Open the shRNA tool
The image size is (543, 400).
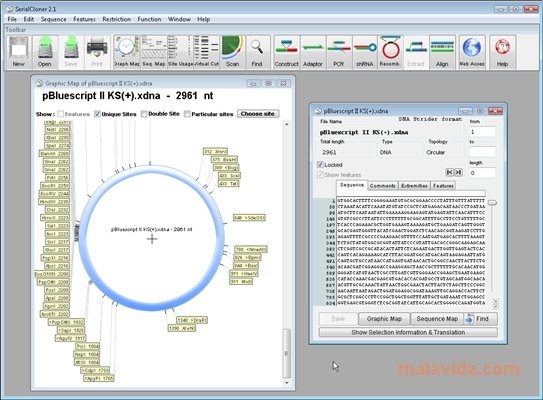[365, 52]
